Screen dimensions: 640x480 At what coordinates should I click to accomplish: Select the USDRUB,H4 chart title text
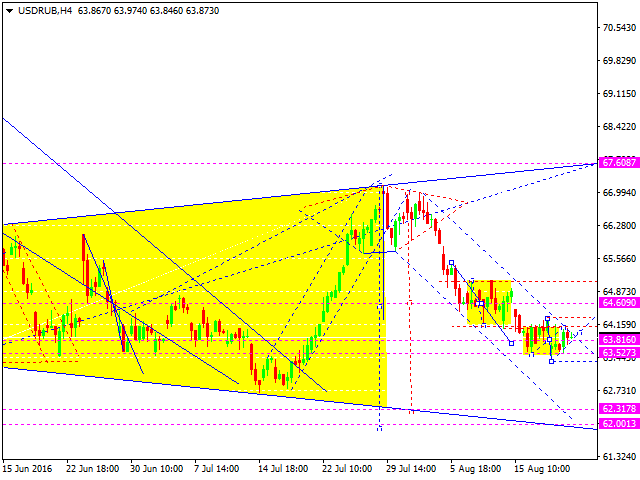coord(45,11)
